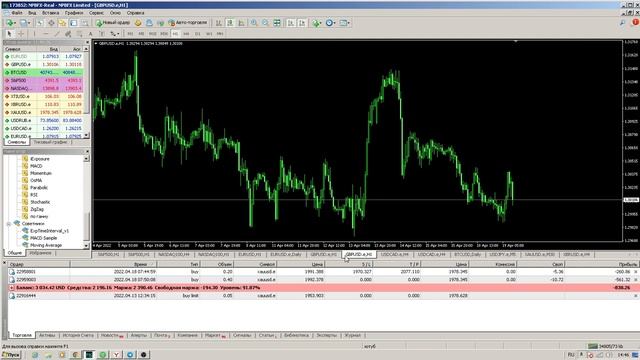Open the Profiles toolbar icon
Viewport: 640px width, 360px height.
[24, 23]
